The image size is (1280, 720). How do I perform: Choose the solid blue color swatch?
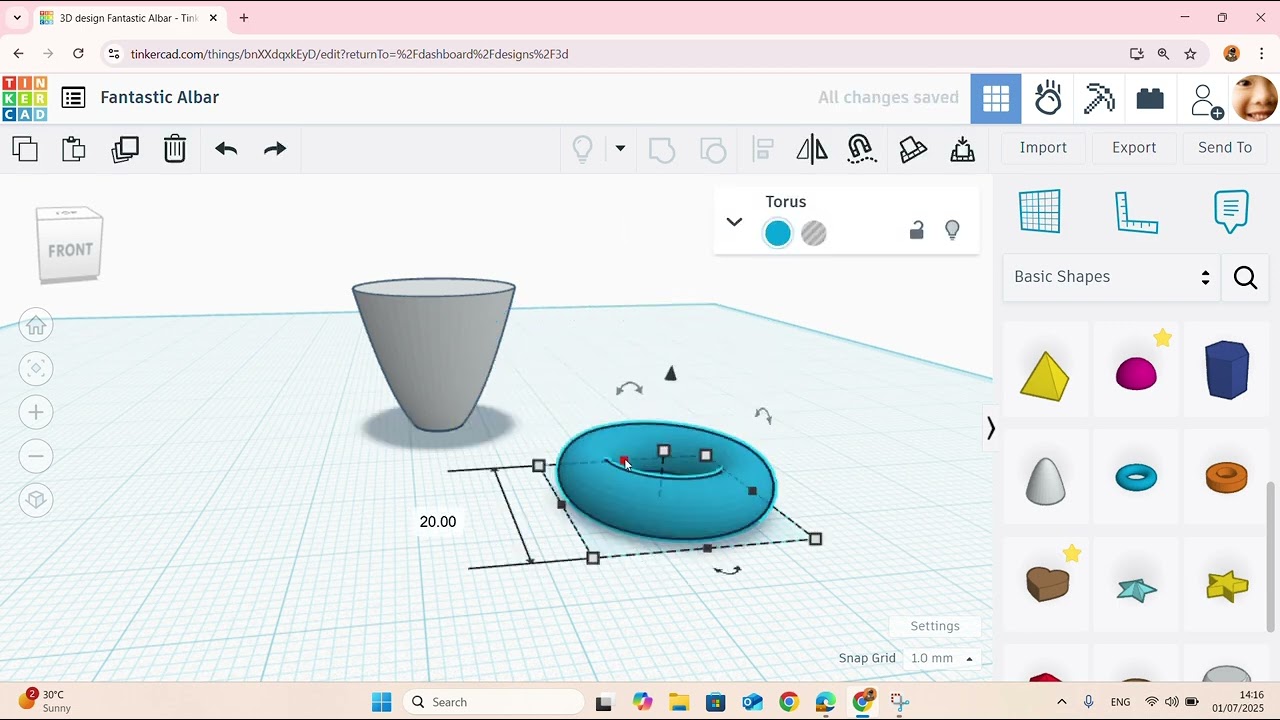[777, 233]
